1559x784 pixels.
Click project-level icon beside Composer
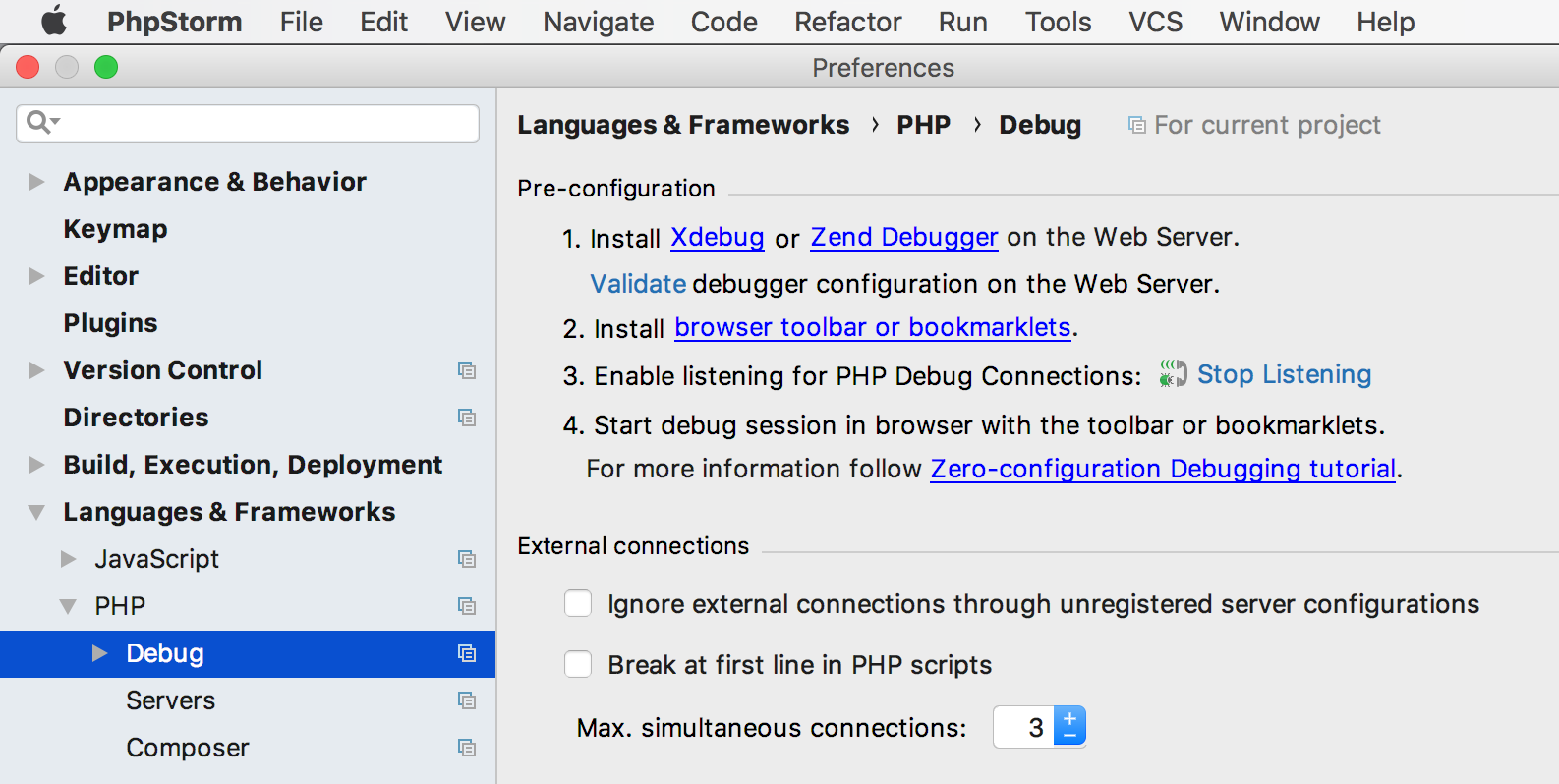coord(467,748)
